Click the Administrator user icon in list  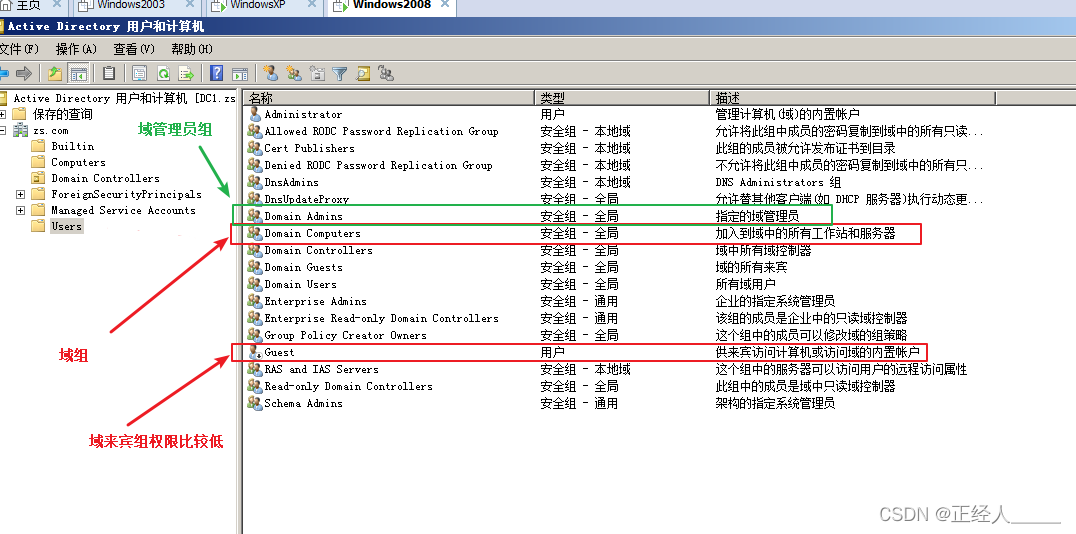[255, 115]
